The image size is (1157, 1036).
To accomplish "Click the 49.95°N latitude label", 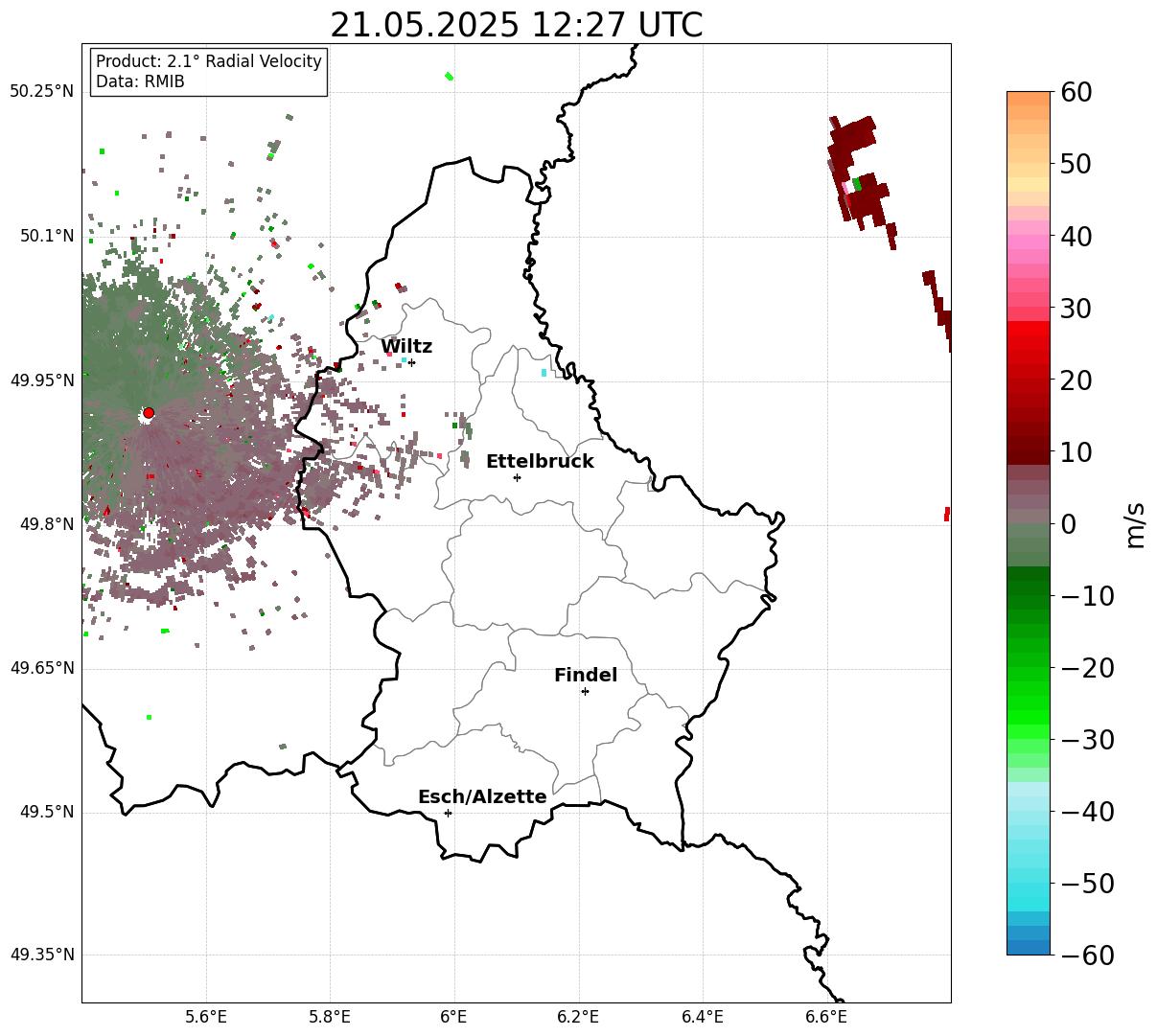I will pos(41,380).
